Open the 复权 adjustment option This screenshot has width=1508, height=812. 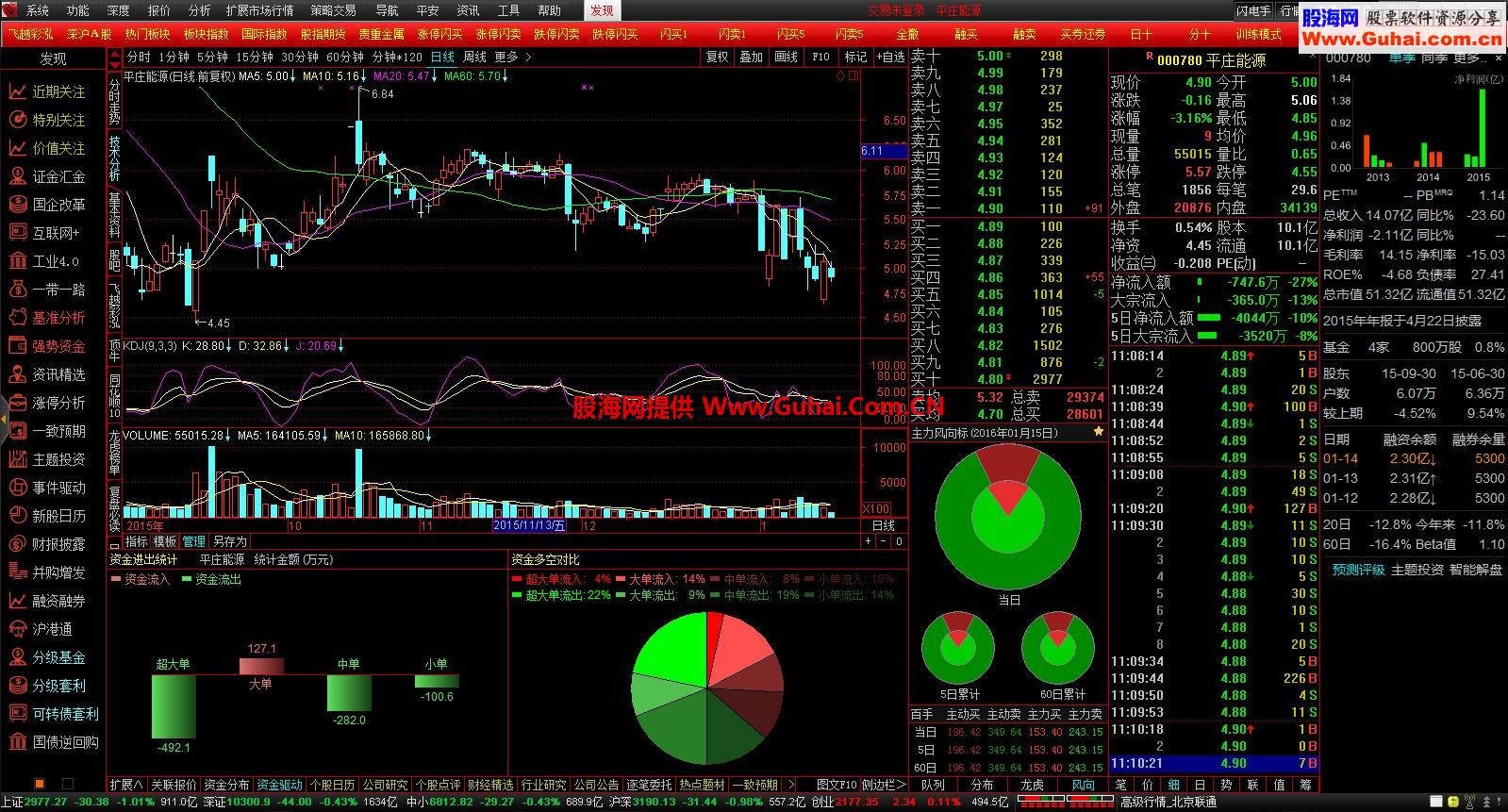[717, 57]
